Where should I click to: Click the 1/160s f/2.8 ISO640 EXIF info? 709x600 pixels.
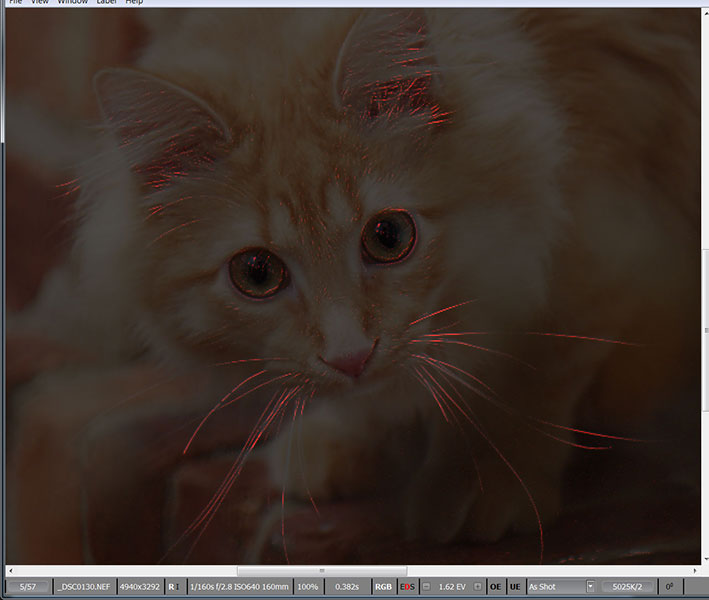pyautogui.click(x=237, y=586)
